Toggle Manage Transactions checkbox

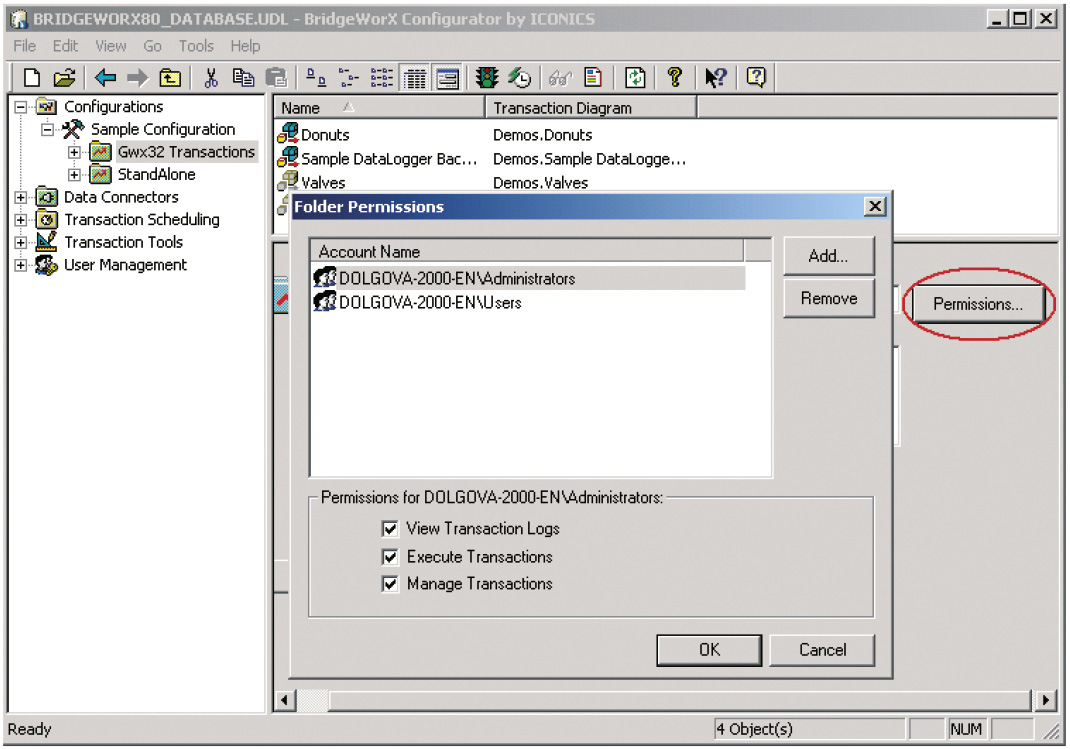click(x=390, y=584)
